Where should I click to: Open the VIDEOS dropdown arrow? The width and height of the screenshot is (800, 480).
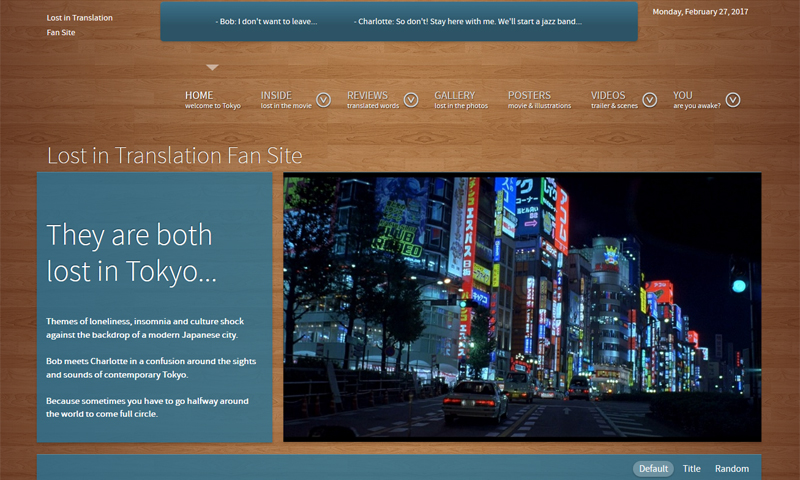[650, 100]
